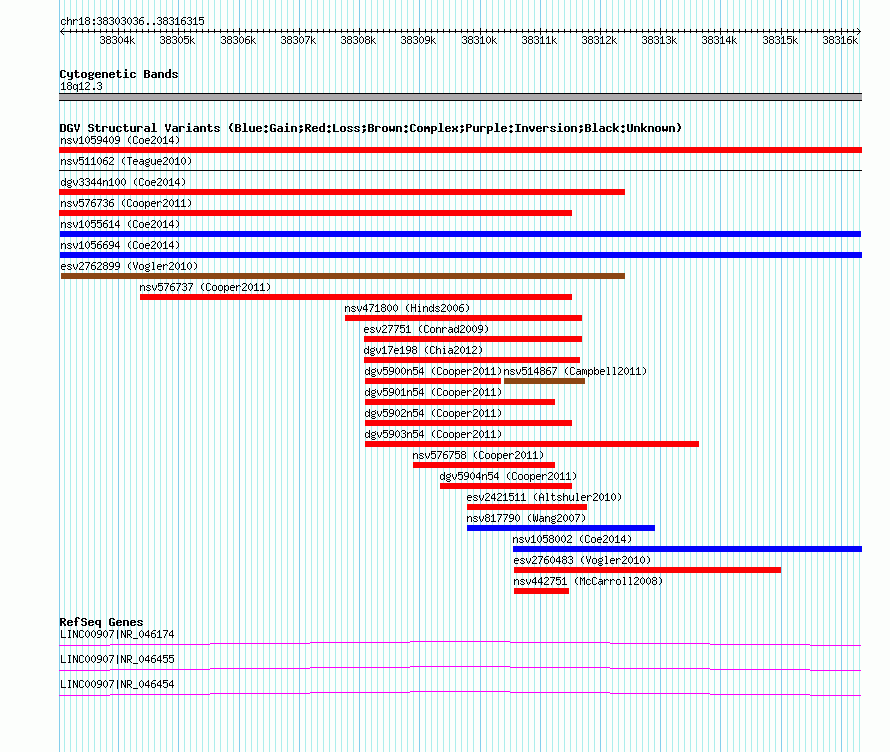
Task: Open dgv5900n54 (Cooper2011) label
Action: point(433,371)
